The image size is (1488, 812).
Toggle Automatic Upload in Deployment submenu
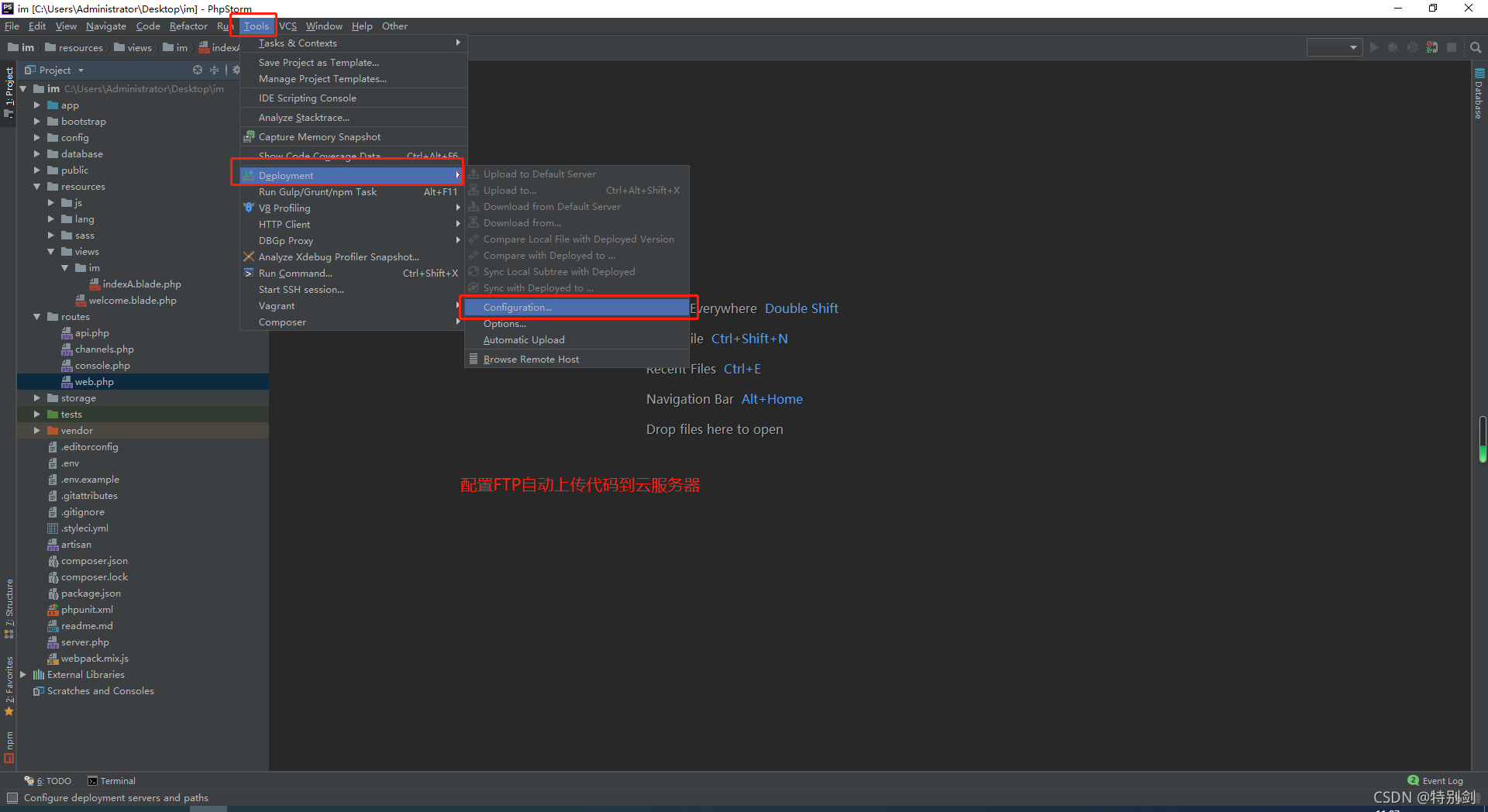[x=577, y=340]
